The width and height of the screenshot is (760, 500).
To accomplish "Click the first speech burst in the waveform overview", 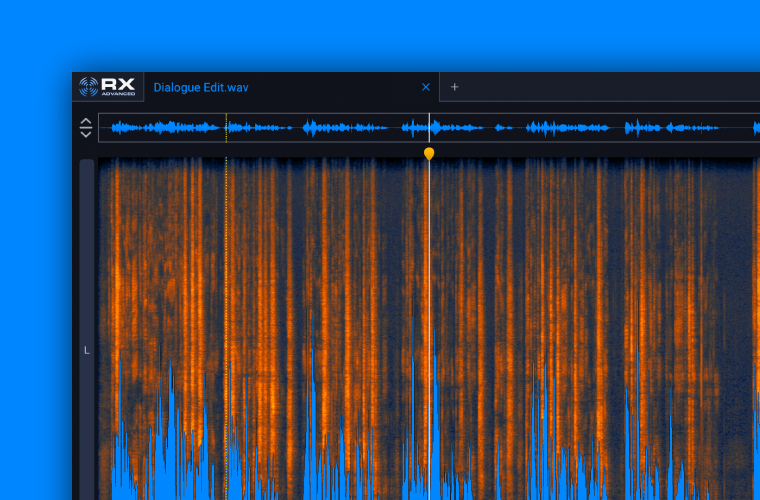I will (x=160, y=128).
